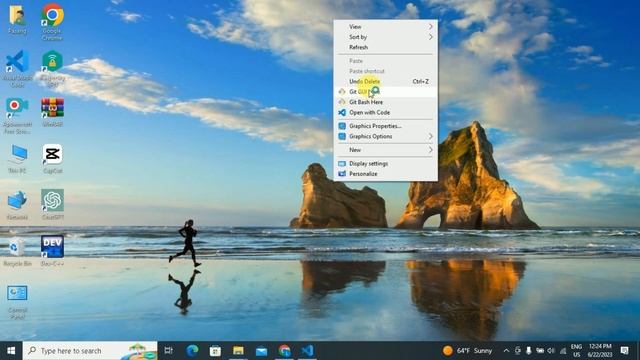Open the clock showing 12:24 PM
The height and width of the screenshot is (360, 640).
pyautogui.click(x=600, y=351)
